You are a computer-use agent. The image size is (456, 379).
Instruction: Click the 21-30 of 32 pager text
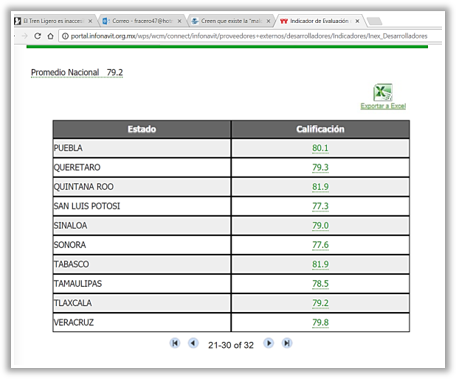coord(231,345)
